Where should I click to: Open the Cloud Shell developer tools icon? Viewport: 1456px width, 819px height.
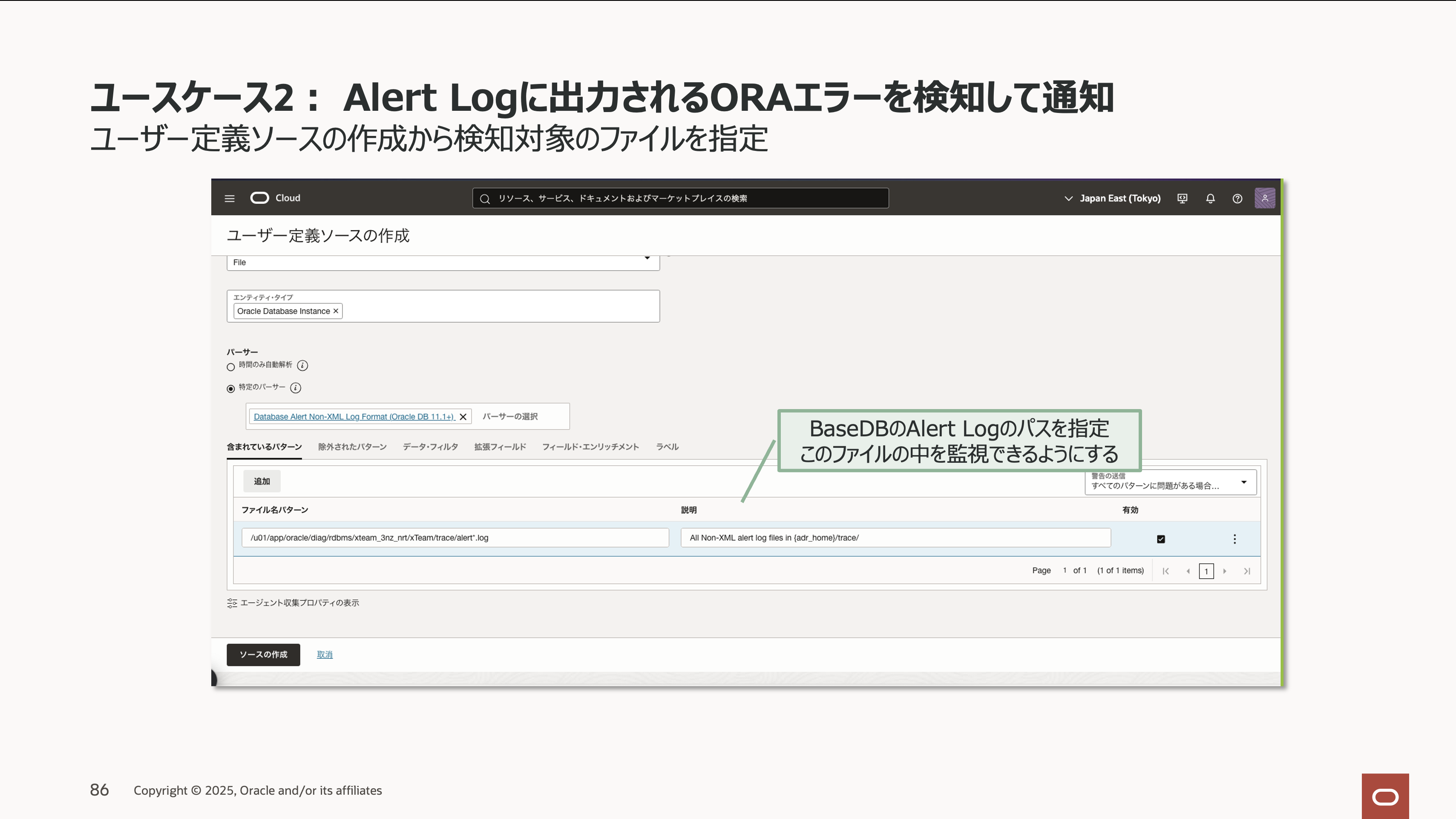click(1182, 199)
